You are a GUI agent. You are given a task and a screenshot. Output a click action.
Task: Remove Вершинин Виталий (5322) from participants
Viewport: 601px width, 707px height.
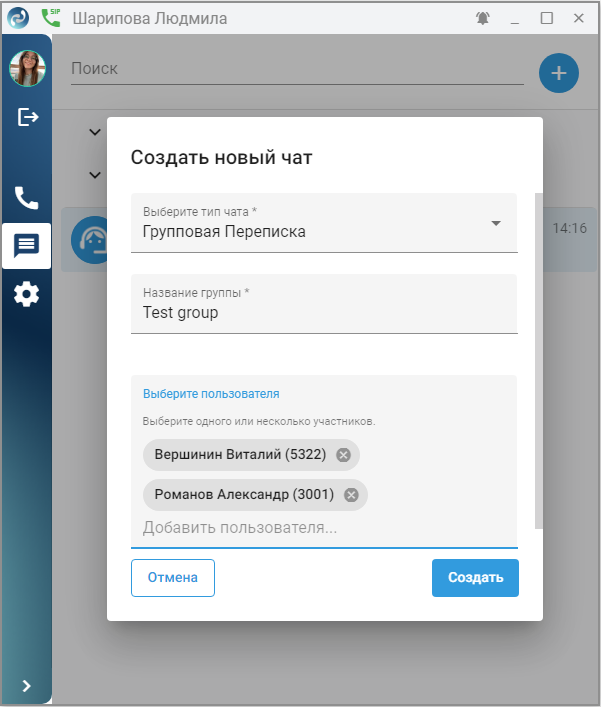pos(343,455)
